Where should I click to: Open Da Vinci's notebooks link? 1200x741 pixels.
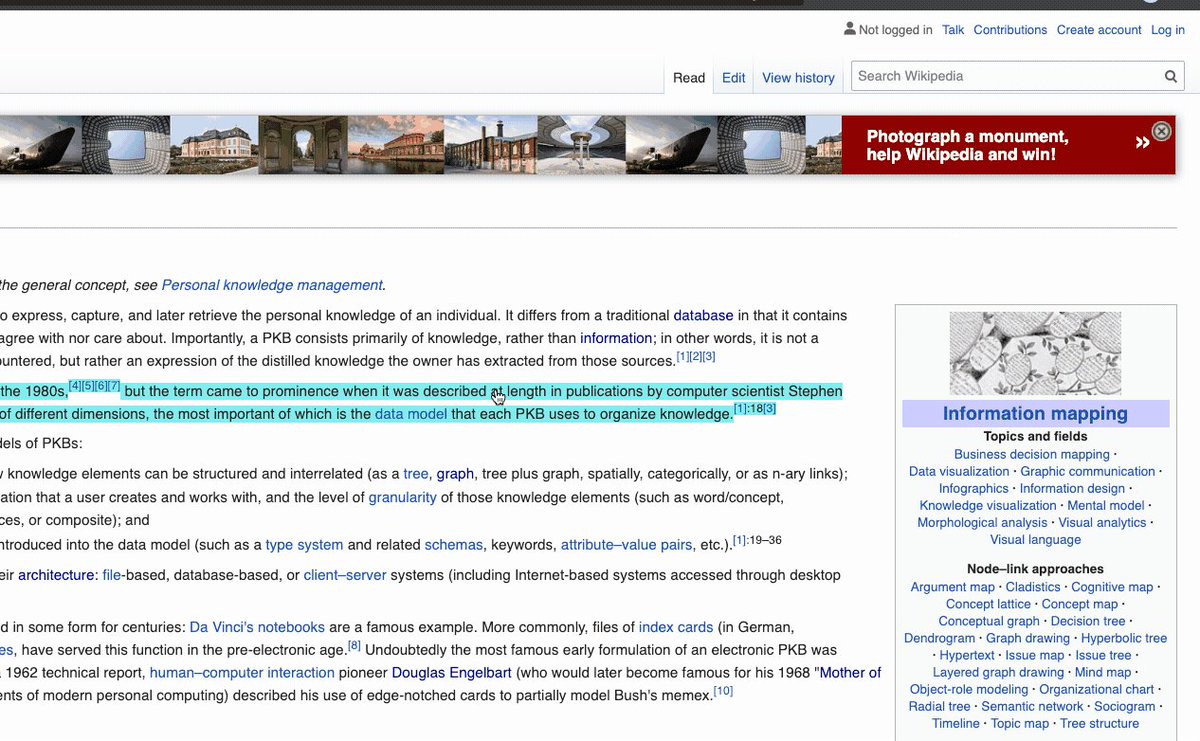(257, 627)
